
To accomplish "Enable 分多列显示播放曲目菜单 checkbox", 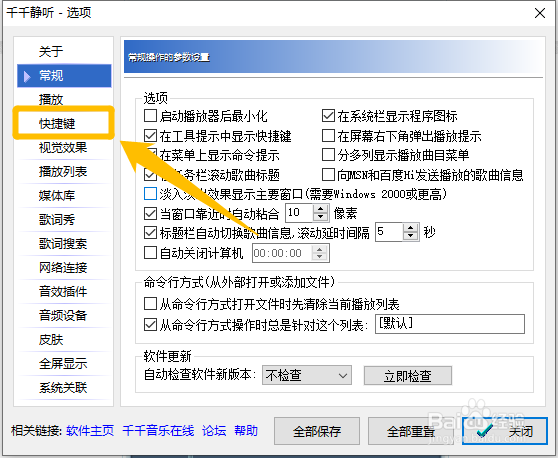I will [328, 155].
